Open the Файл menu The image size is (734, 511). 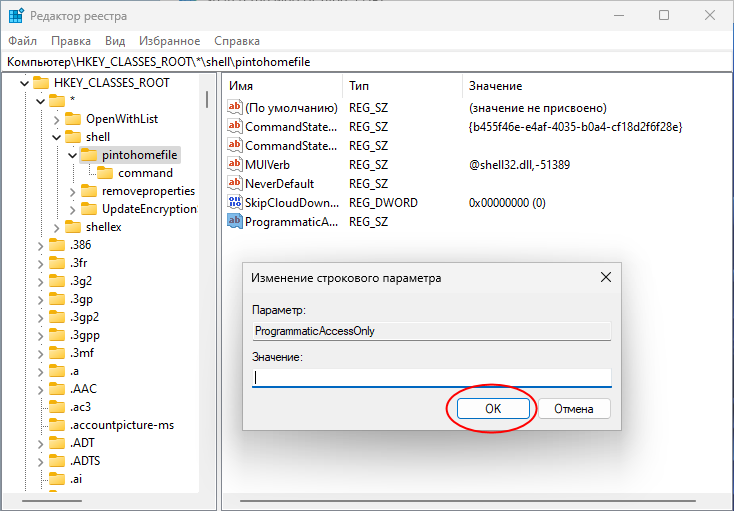click(x=22, y=41)
